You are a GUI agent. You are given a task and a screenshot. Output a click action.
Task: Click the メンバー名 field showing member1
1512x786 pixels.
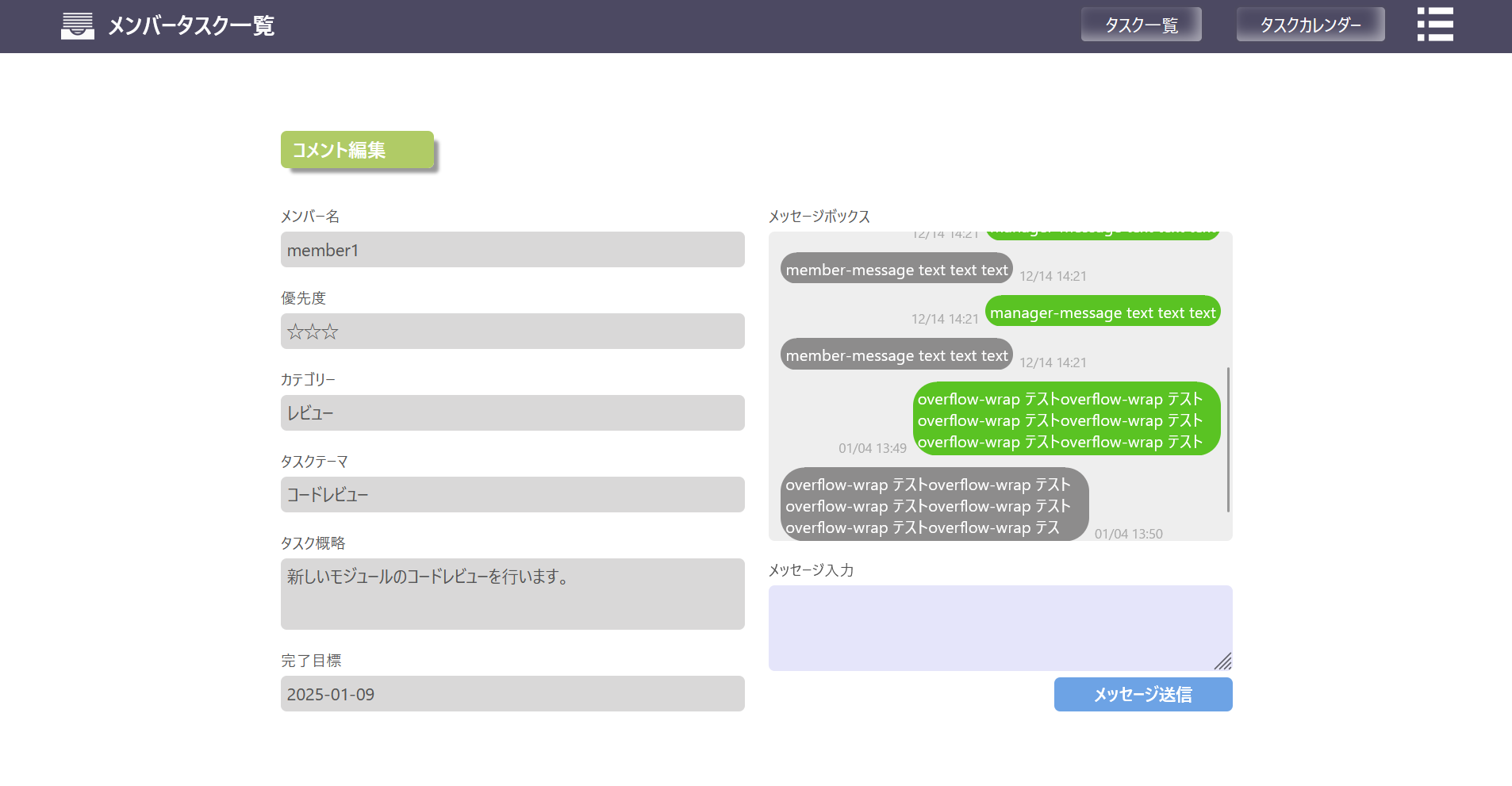point(512,250)
